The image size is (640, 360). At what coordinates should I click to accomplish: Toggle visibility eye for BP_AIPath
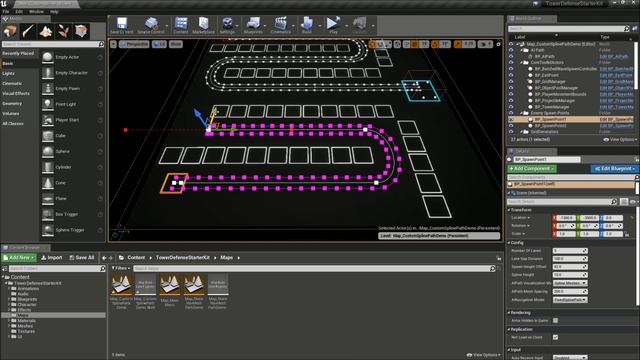pyautogui.click(x=511, y=56)
